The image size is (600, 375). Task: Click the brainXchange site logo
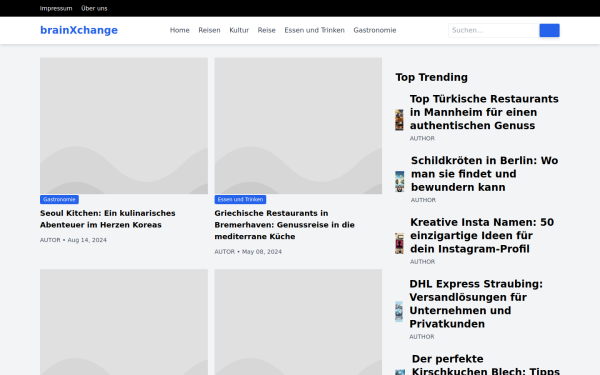coord(79,30)
